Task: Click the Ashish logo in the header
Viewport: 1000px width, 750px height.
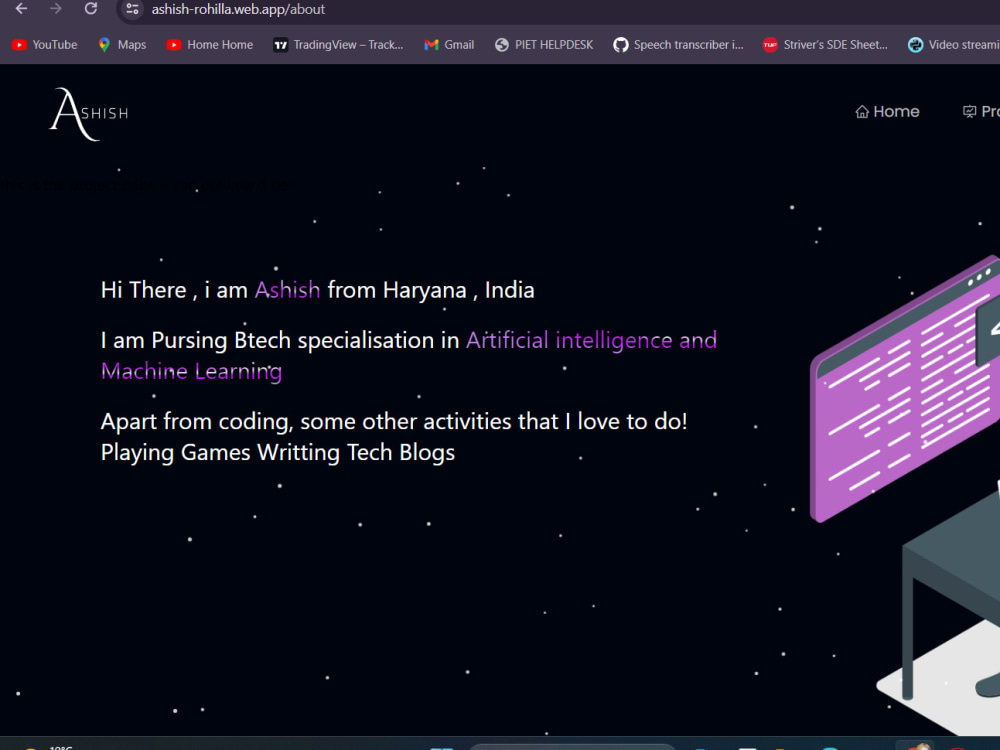Action: (89, 114)
